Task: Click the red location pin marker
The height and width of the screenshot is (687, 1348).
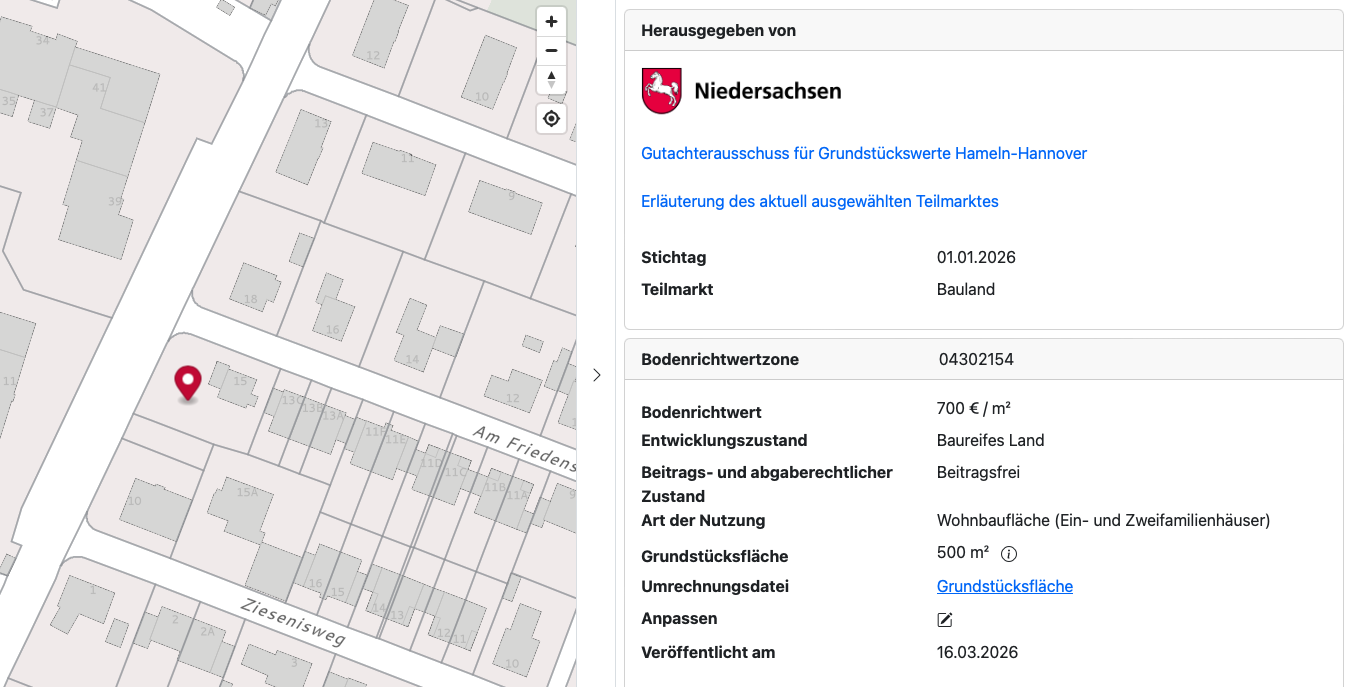Action: pos(188,383)
